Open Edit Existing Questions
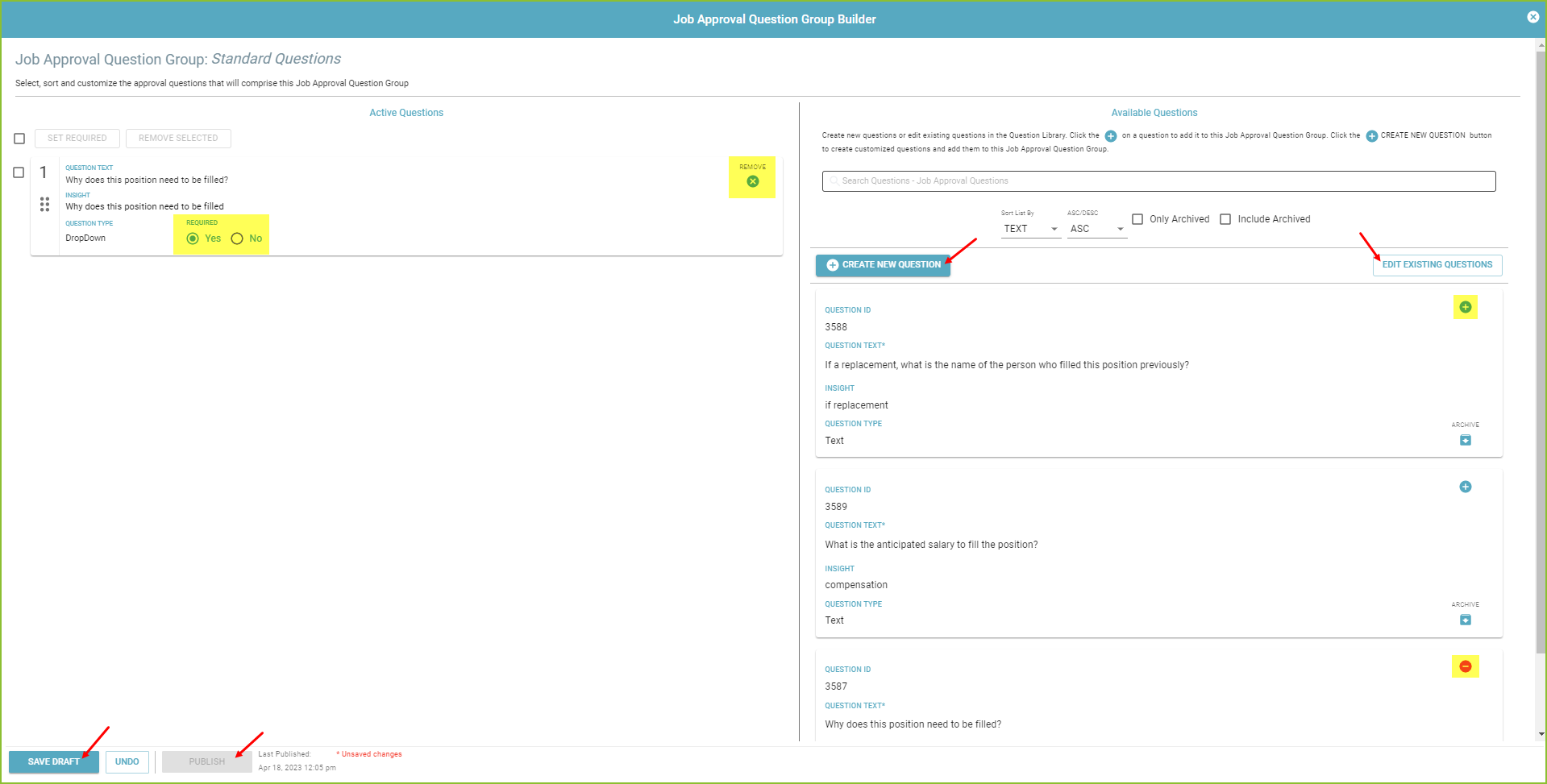The image size is (1547, 784). [1437, 265]
